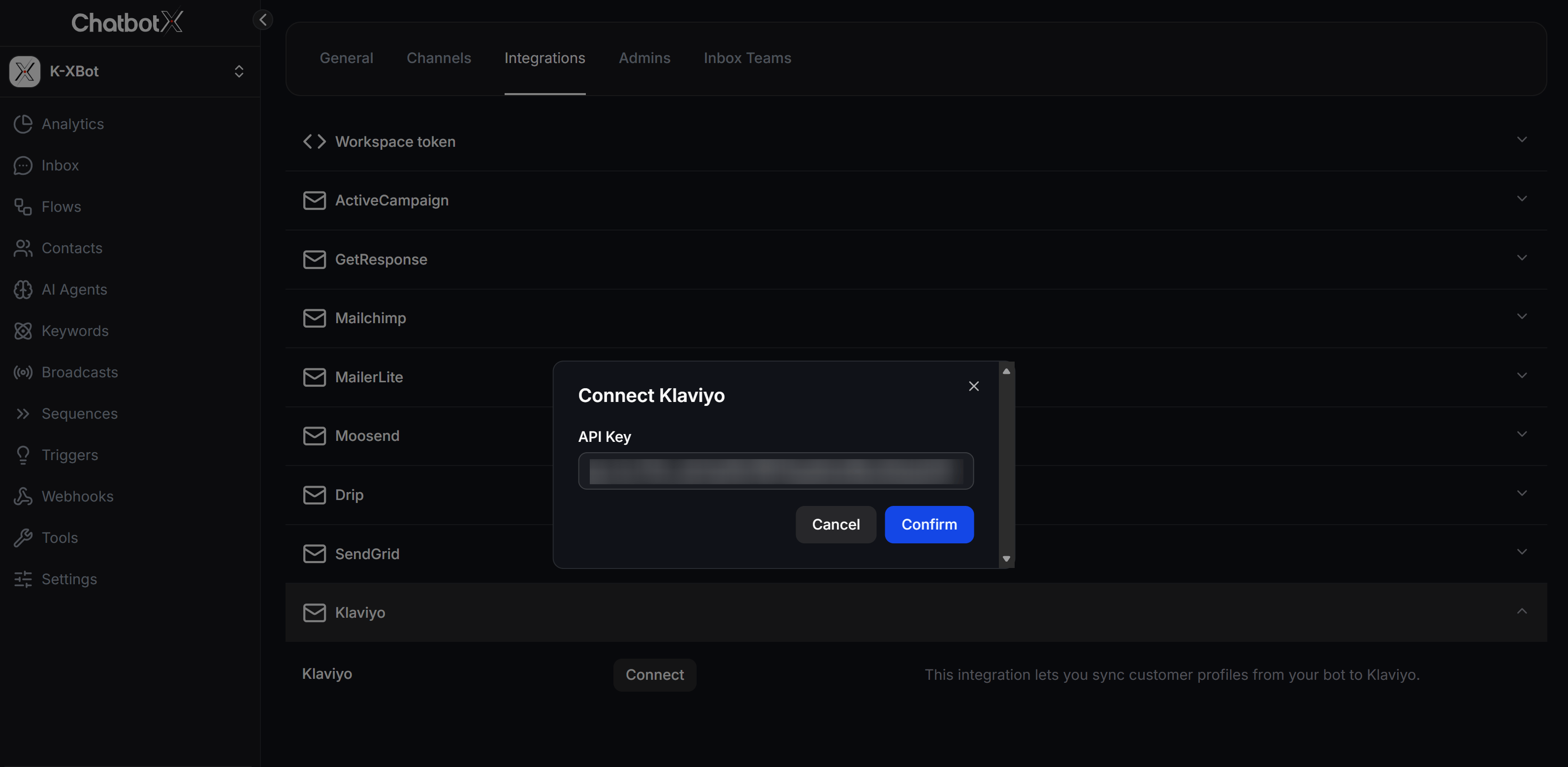Click the Drip envelope icon
Viewport: 1568px width, 767px height.
[x=314, y=495]
